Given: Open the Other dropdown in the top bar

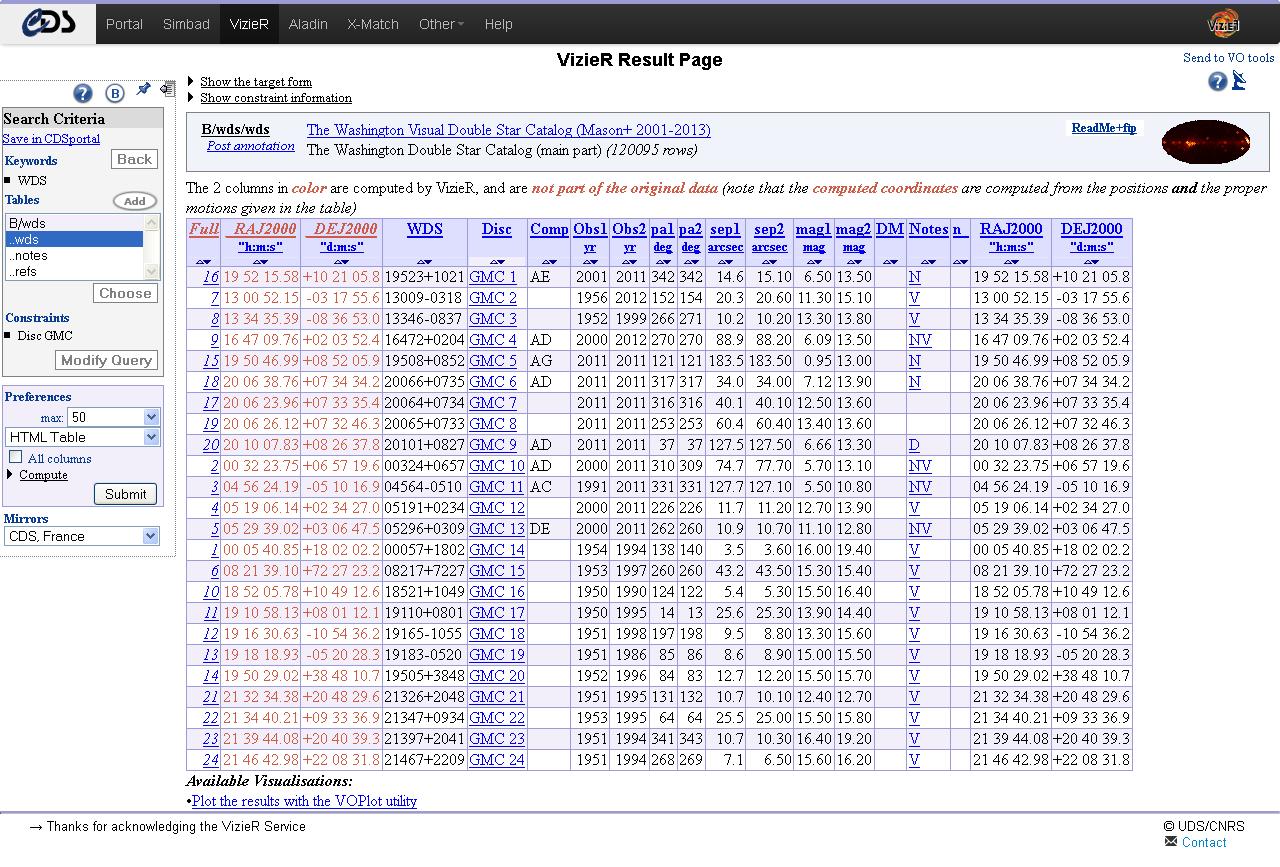Looking at the screenshot, I should 441,24.
